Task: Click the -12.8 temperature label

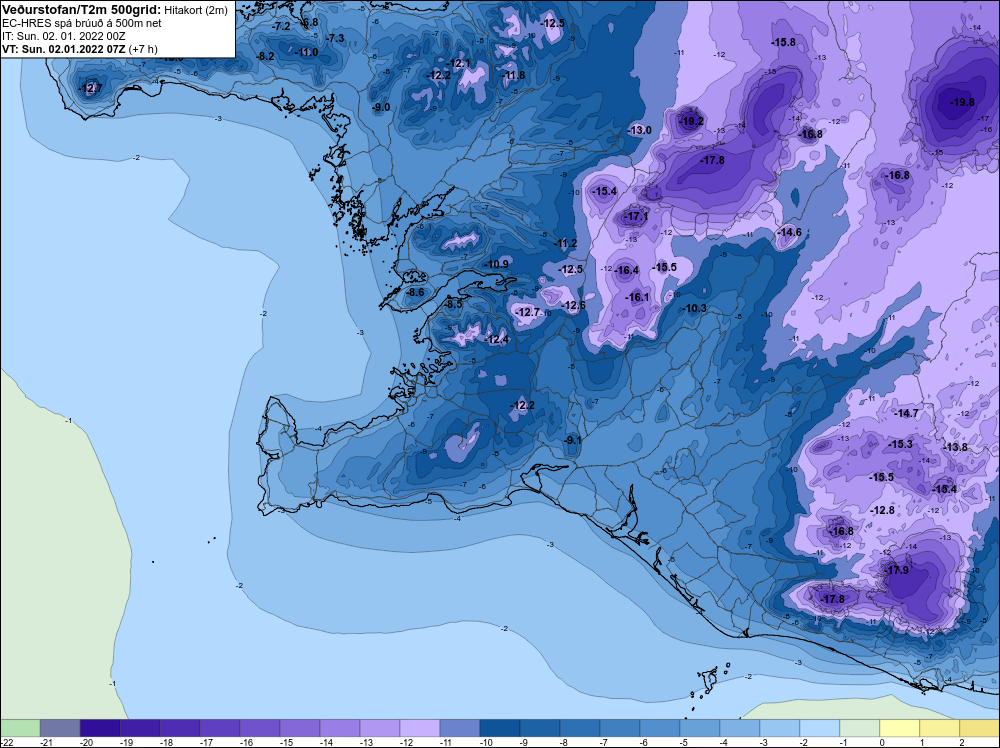Action: point(882,510)
